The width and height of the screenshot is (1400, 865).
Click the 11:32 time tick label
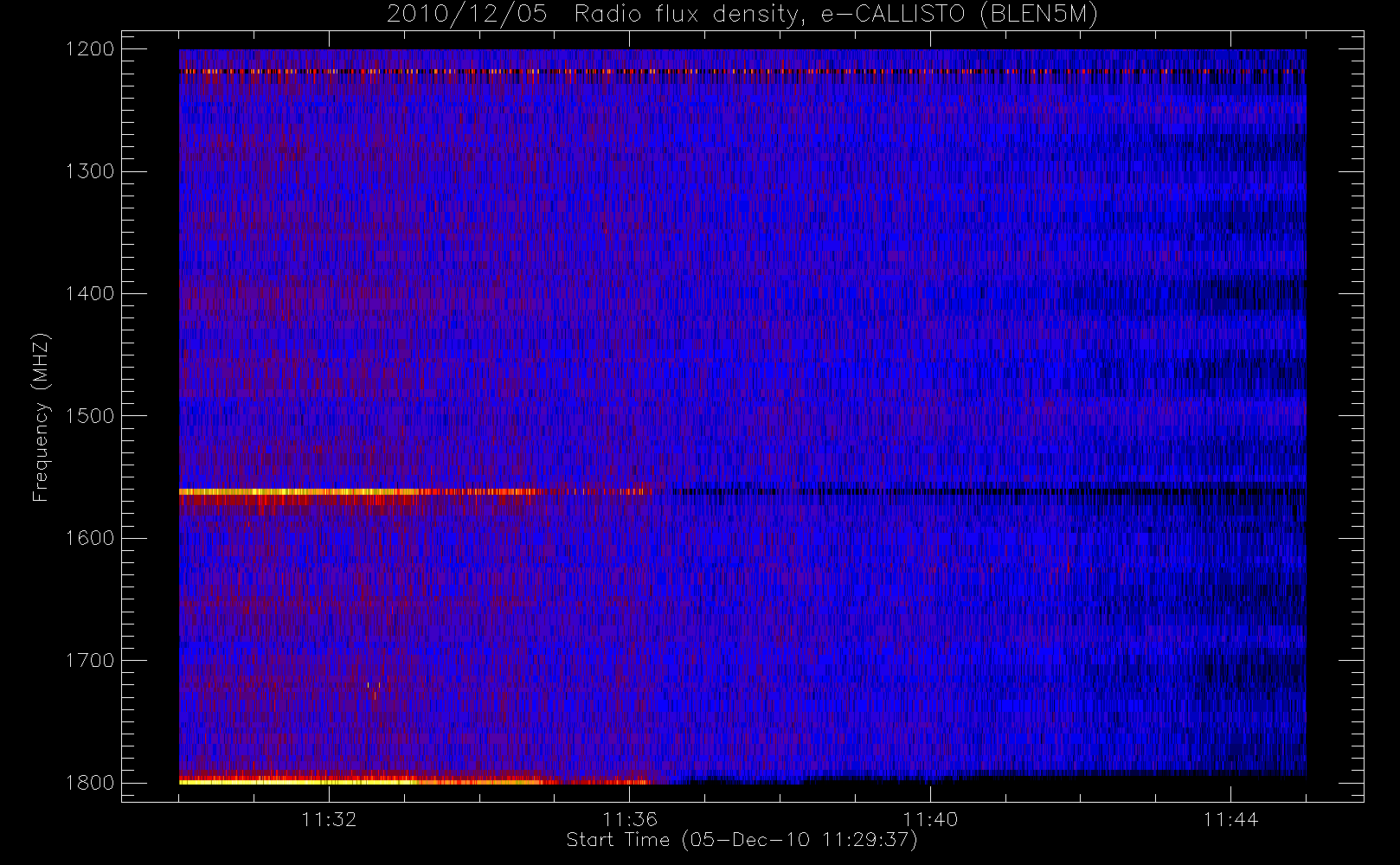pos(329,819)
